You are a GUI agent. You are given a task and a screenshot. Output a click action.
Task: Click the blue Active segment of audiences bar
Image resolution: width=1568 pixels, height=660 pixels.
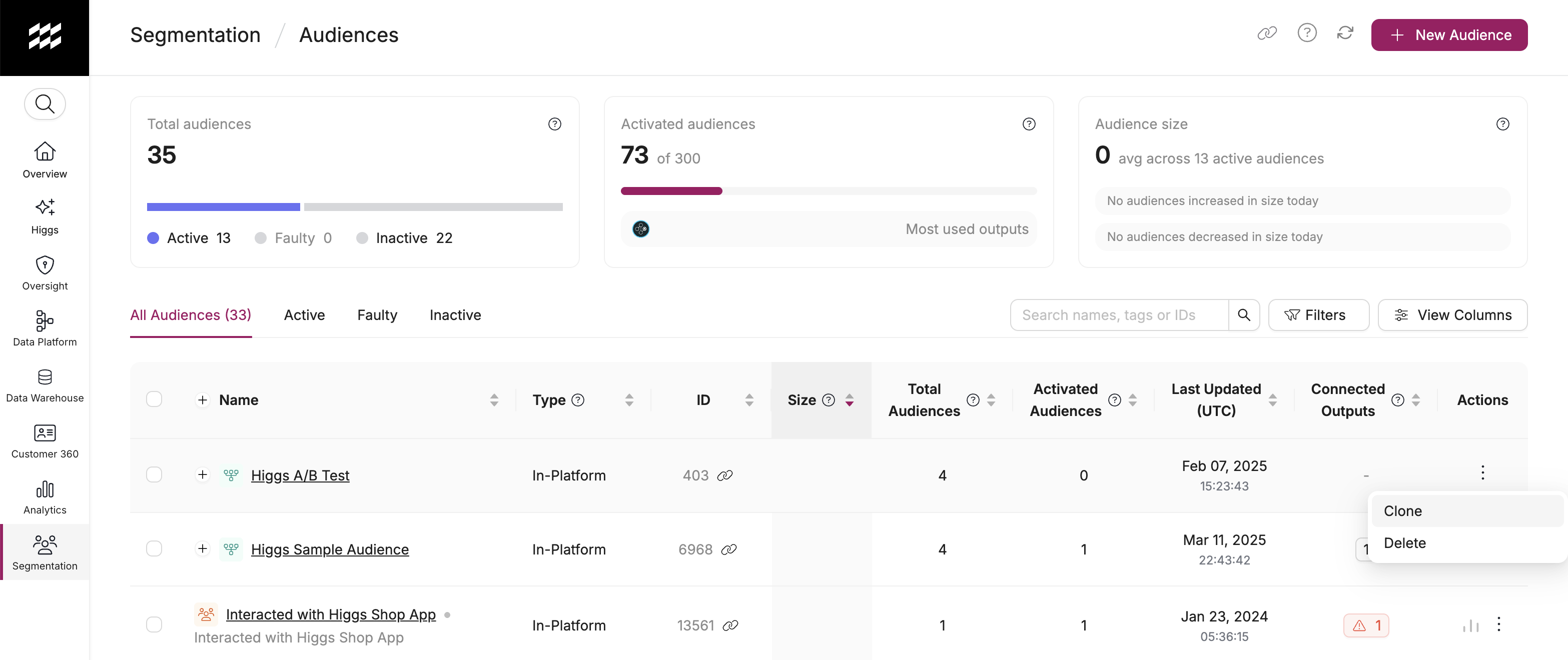(x=223, y=207)
